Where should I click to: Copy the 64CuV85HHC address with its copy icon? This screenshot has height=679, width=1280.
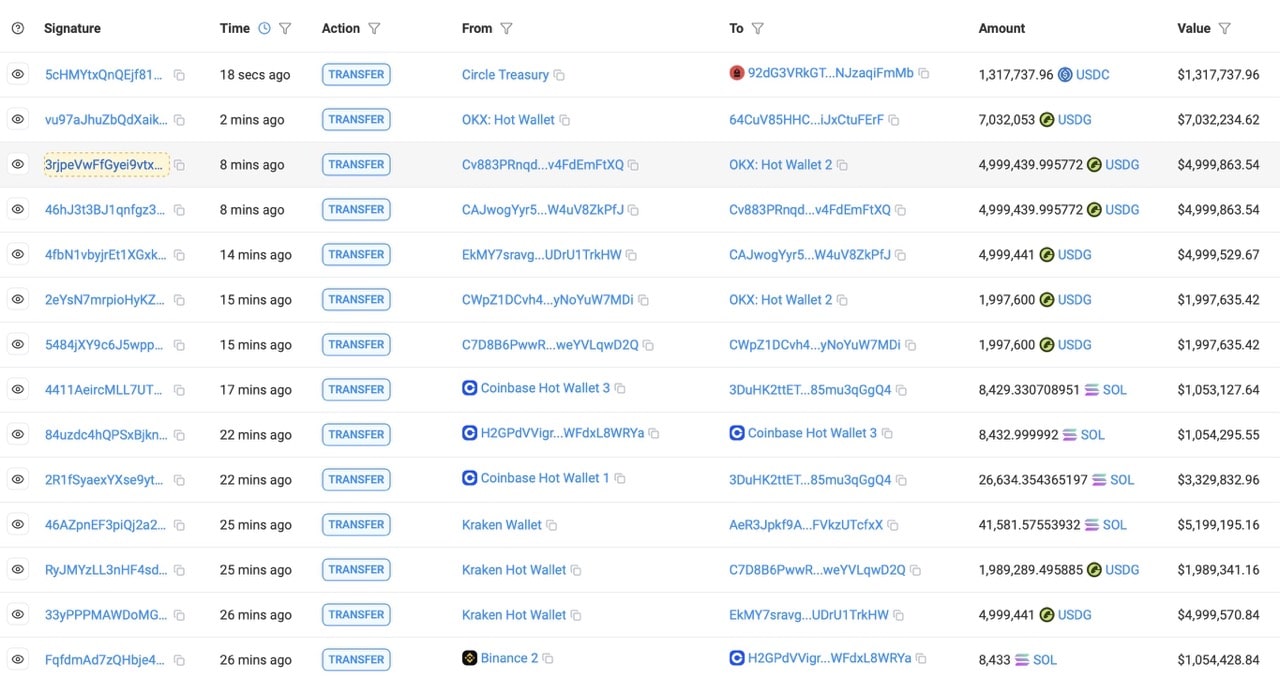894,119
